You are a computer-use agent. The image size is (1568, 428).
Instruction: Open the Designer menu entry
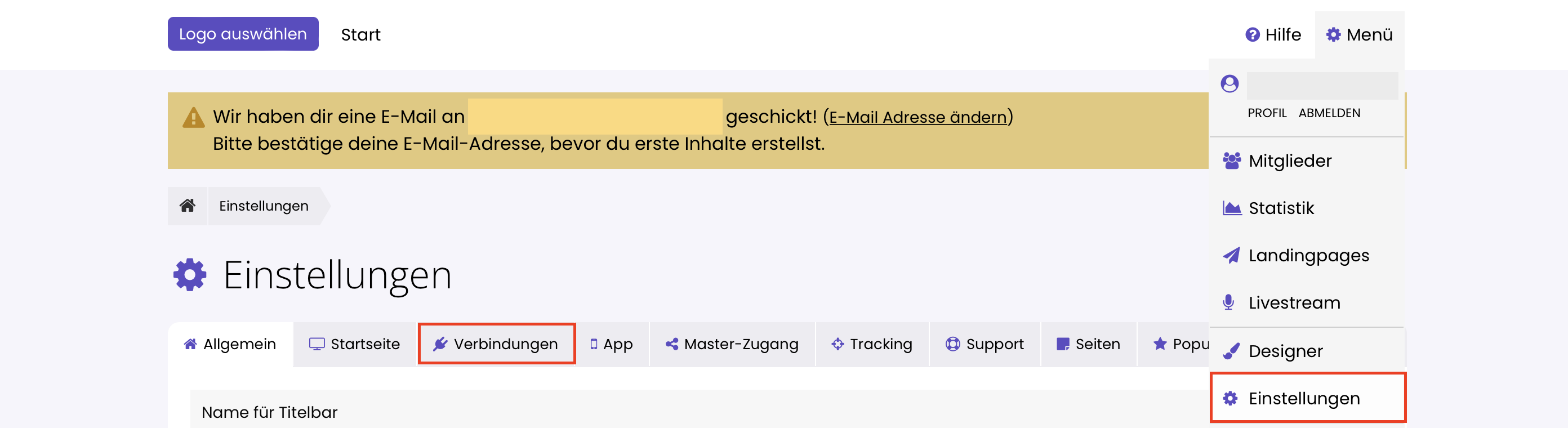coord(1285,351)
